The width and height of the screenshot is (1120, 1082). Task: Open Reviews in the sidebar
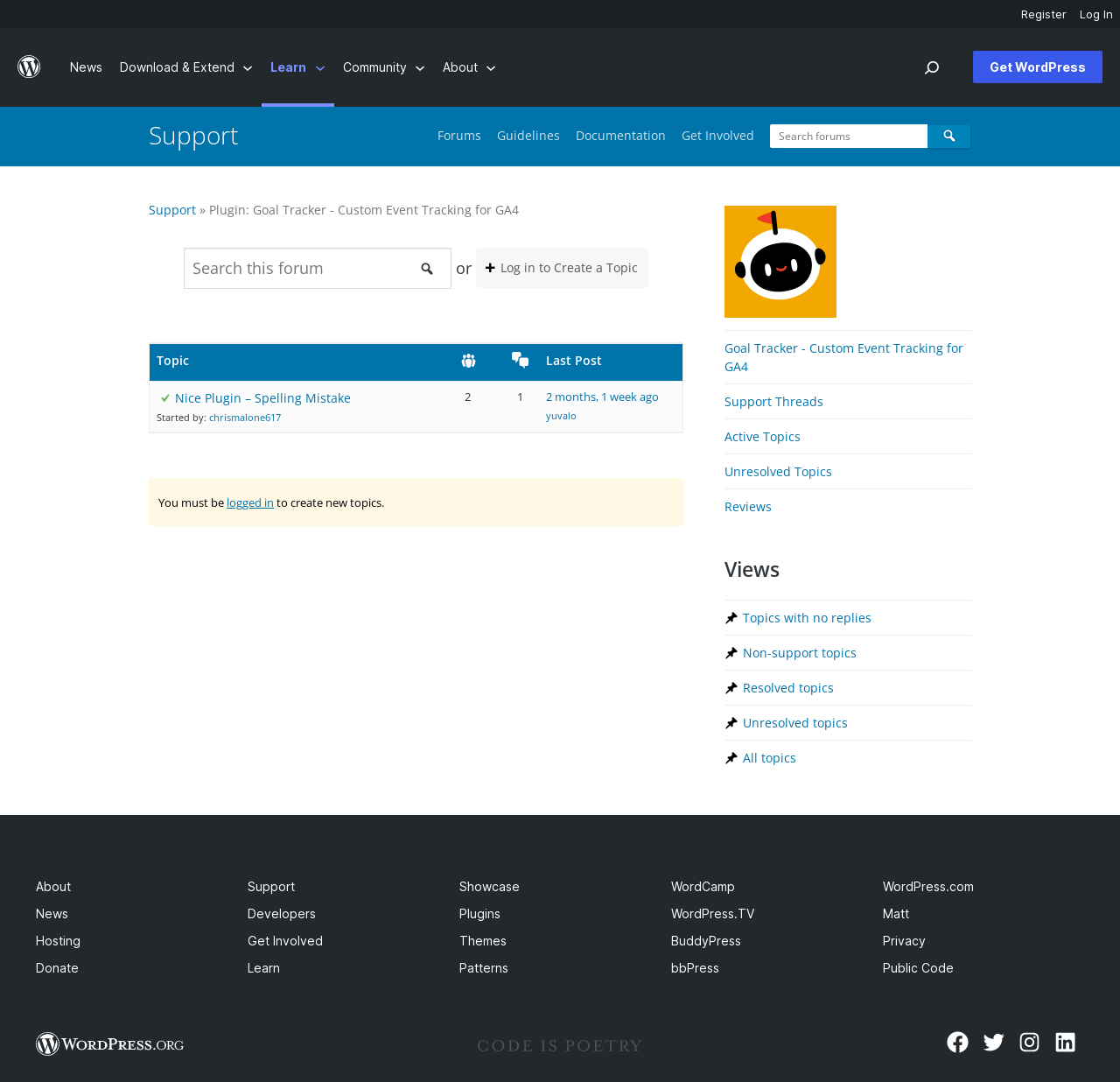tap(748, 507)
